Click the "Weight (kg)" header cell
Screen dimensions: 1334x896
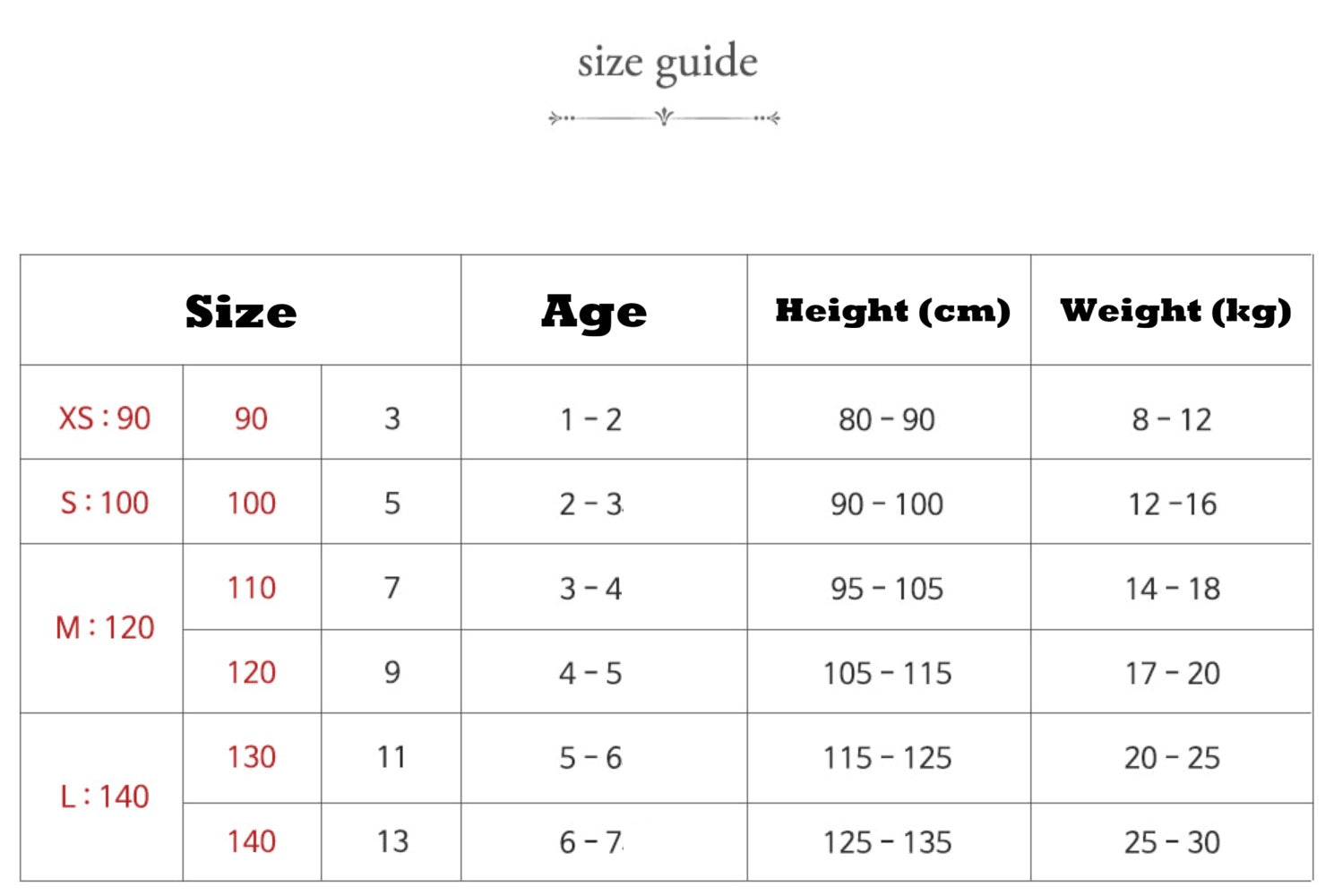[x=1175, y=311]
